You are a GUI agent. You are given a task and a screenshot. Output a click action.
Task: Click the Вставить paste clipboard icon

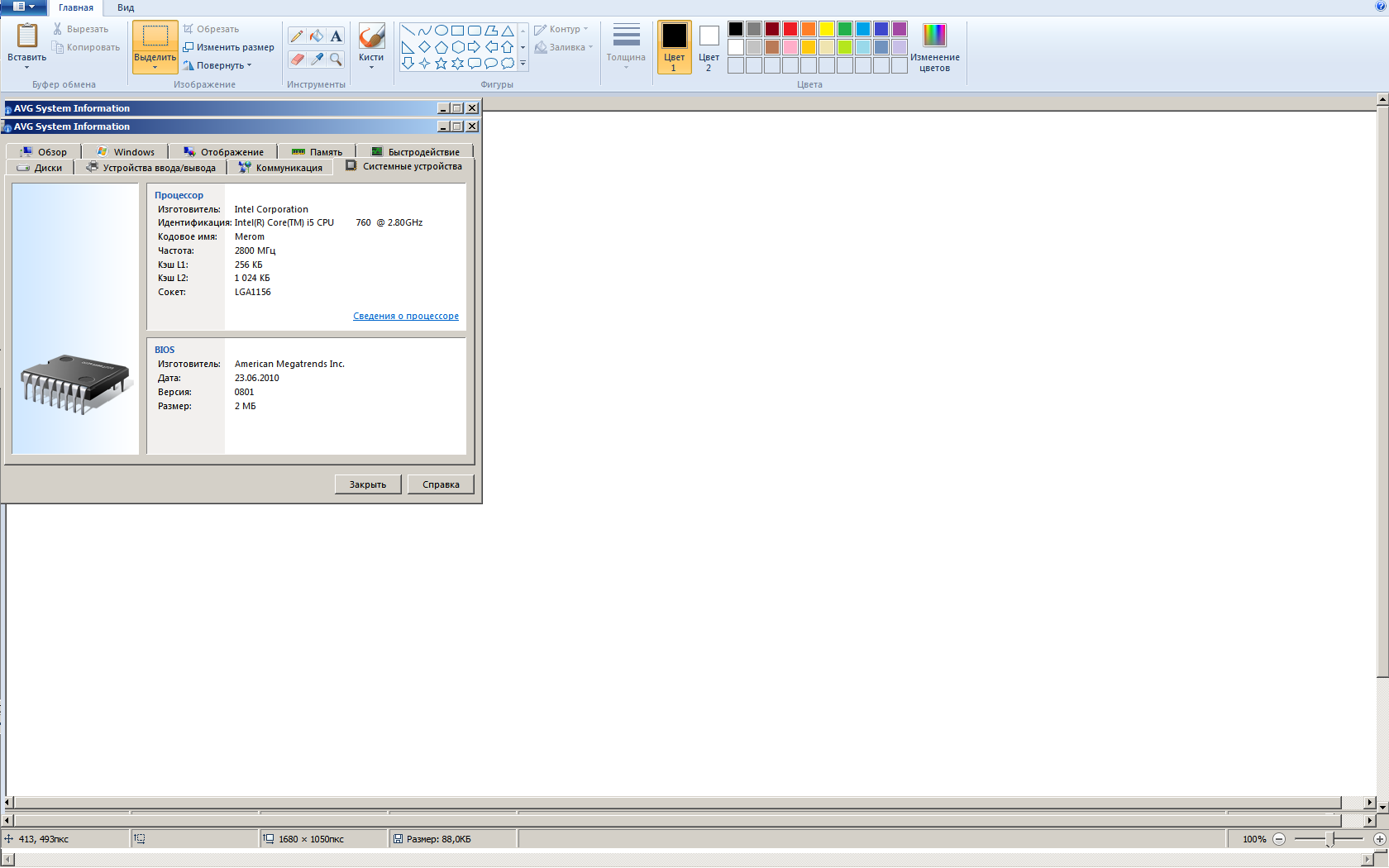pyautogui.click(x=27, y=36)
